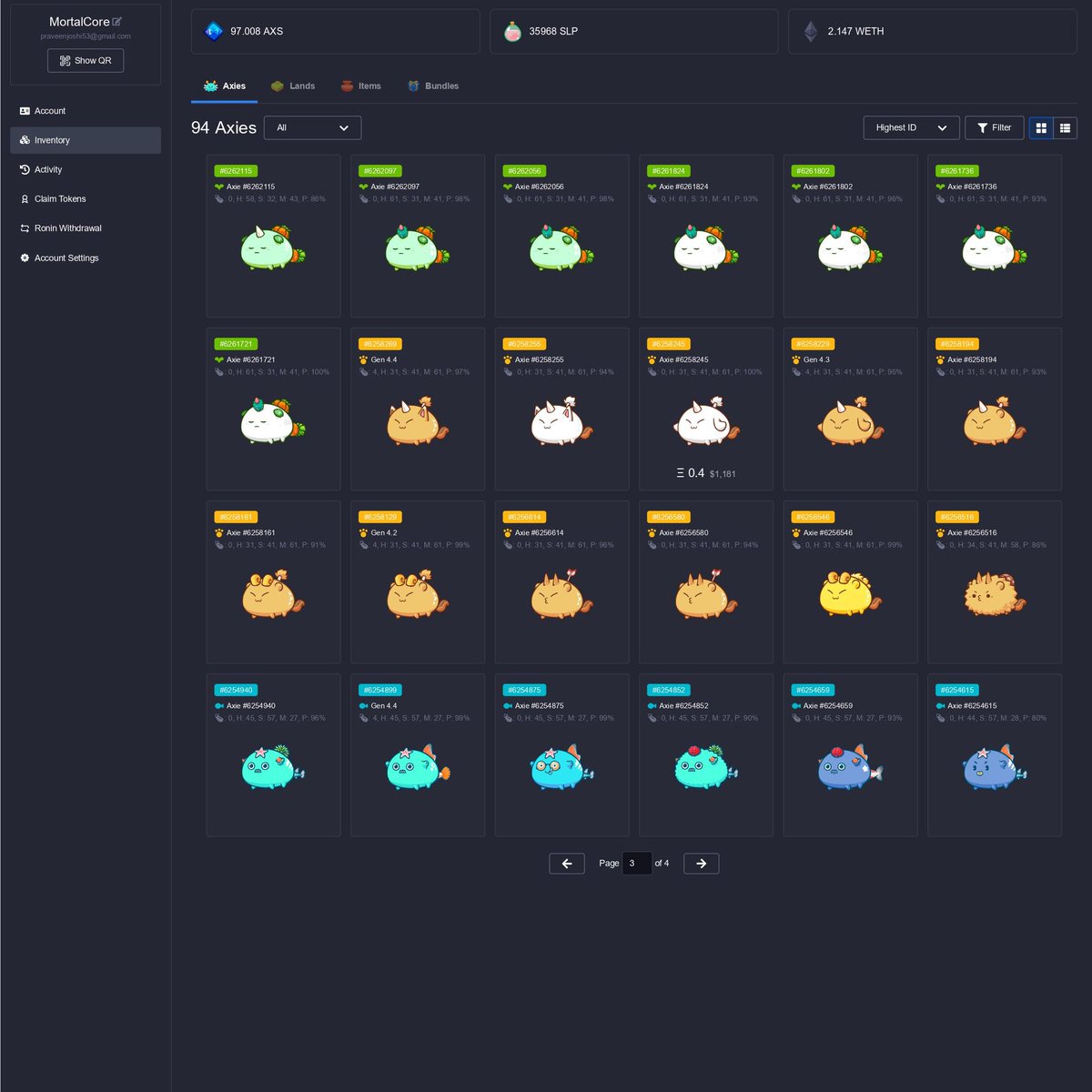Open the Axies tab
The image size is (1092, 1092).
(224, 86)
